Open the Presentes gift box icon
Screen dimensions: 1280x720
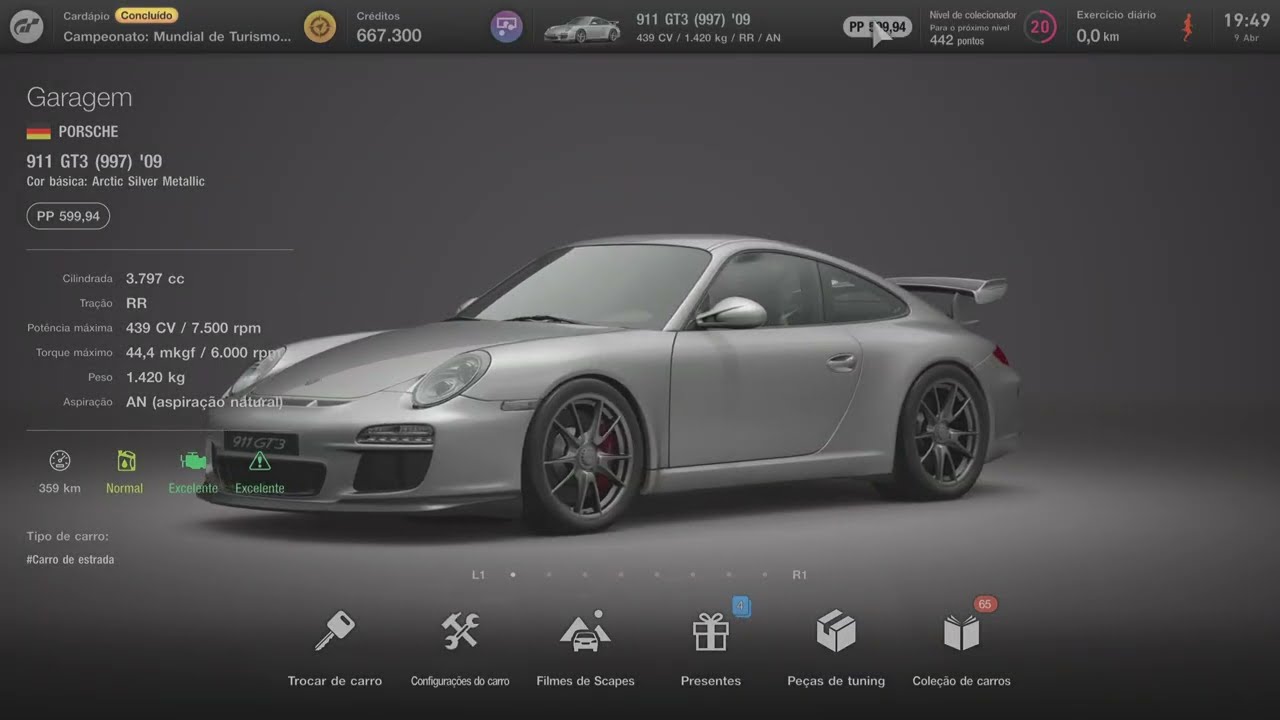[711, 632]
